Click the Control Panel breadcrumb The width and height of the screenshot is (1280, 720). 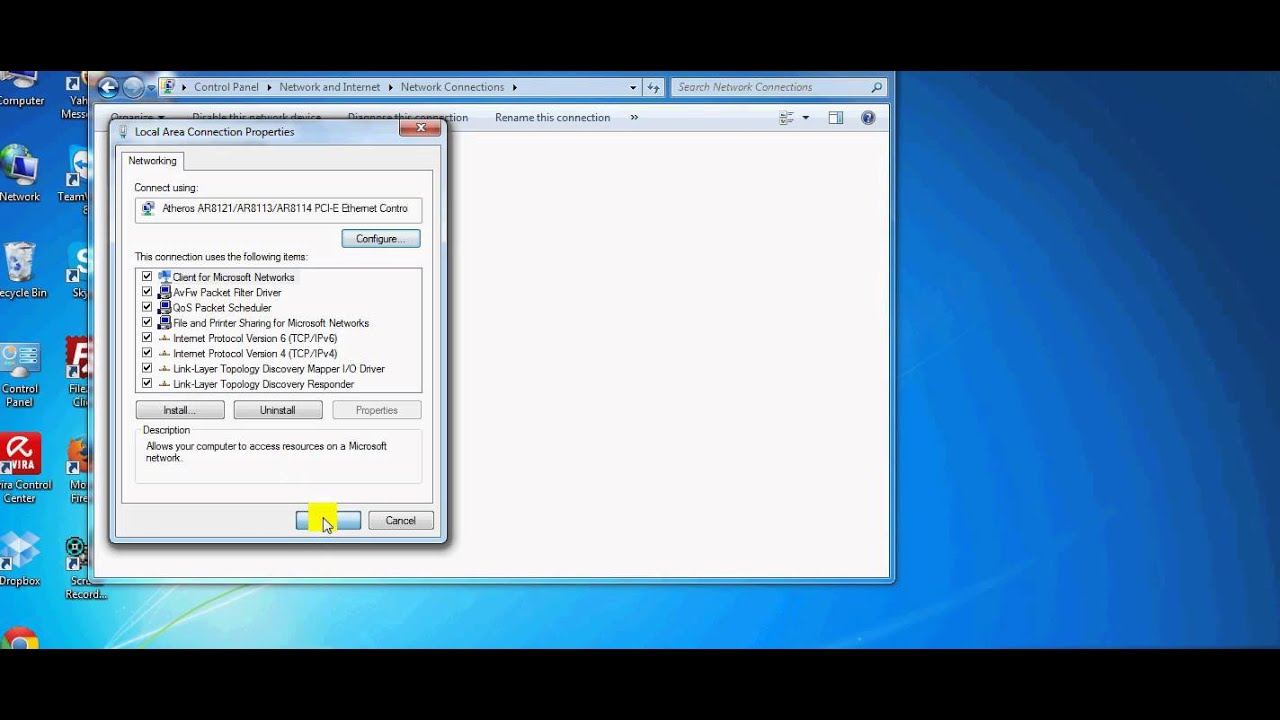point(226,87)
